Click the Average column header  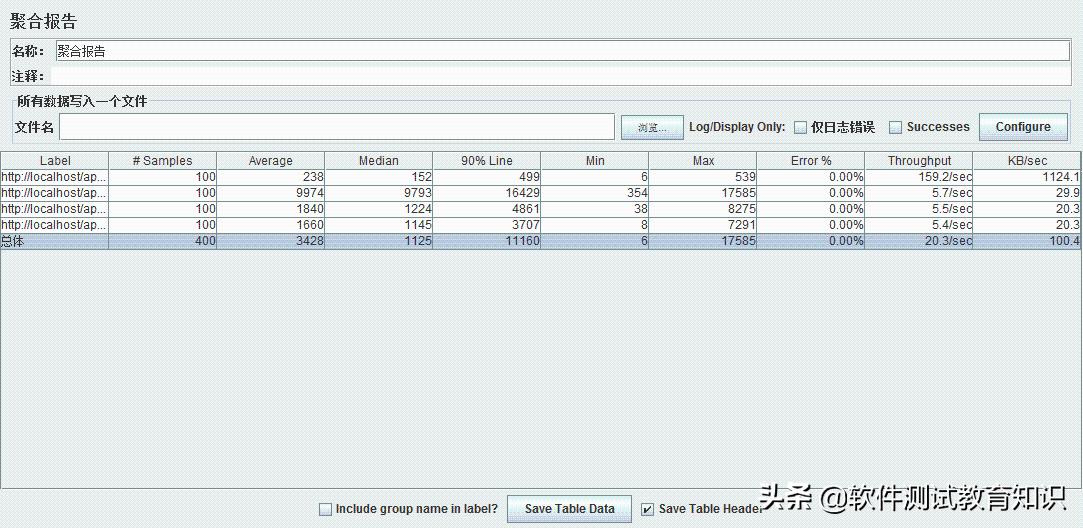[270, 161]
